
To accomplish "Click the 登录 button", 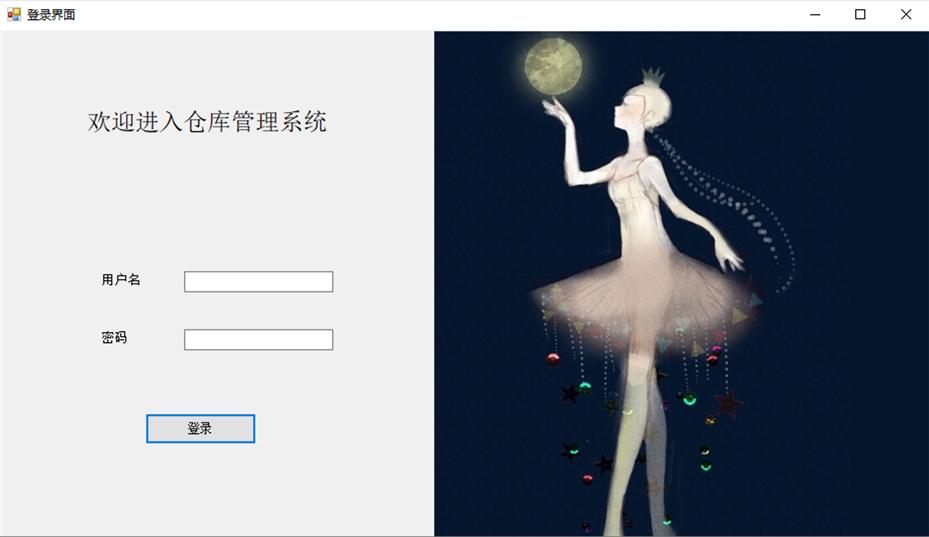I will click(x=200, y=429).
